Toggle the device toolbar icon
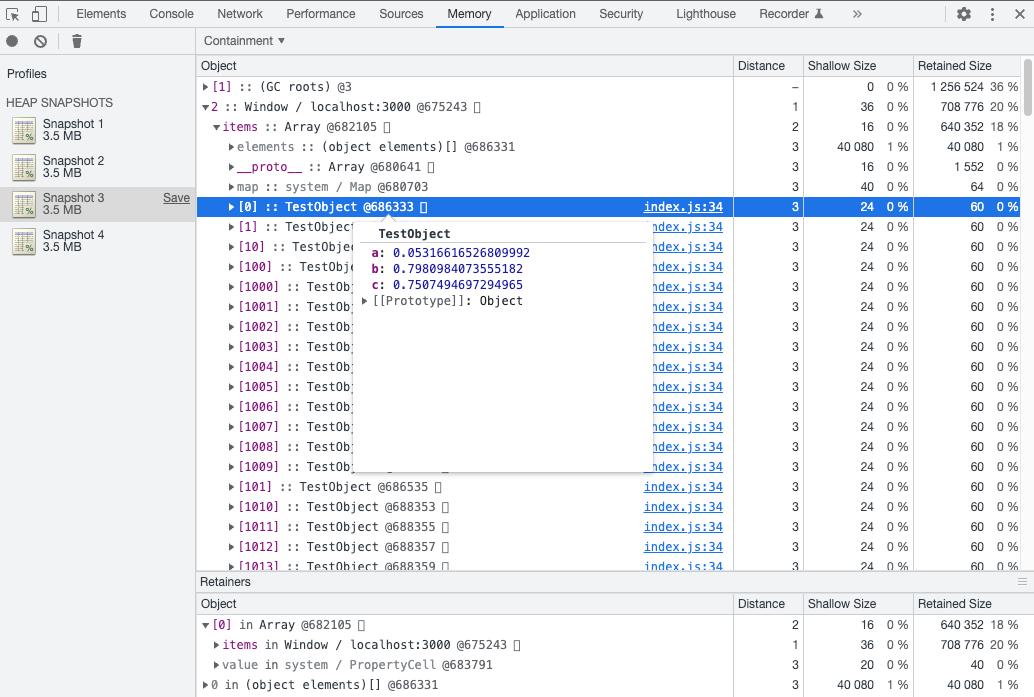 [39, 14]
